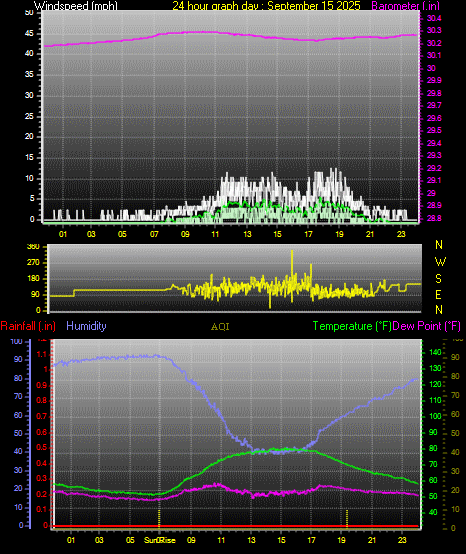Click hour 15 on the bottom humidity graph time axis
Viewport: 466px width, 554px height.
click(281, 540)
